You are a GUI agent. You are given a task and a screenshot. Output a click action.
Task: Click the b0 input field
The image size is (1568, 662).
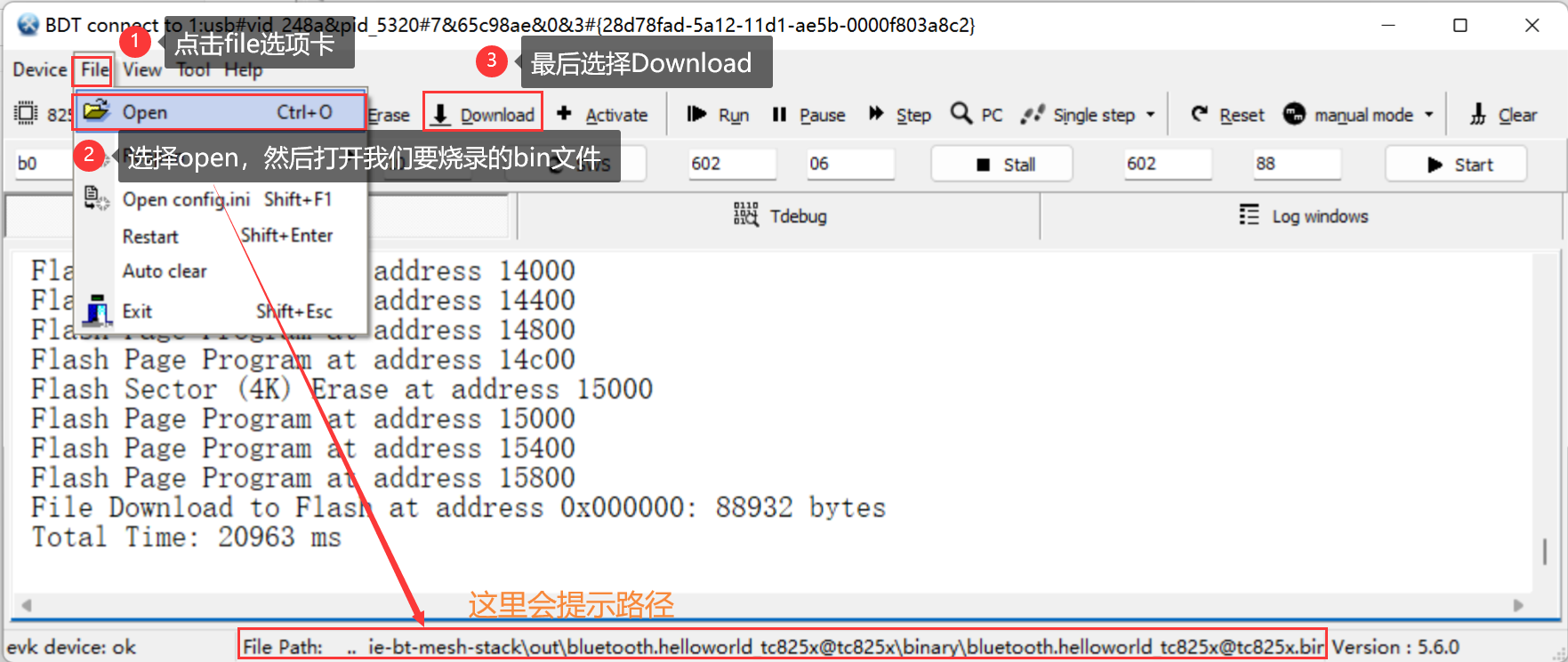[41, 164]
